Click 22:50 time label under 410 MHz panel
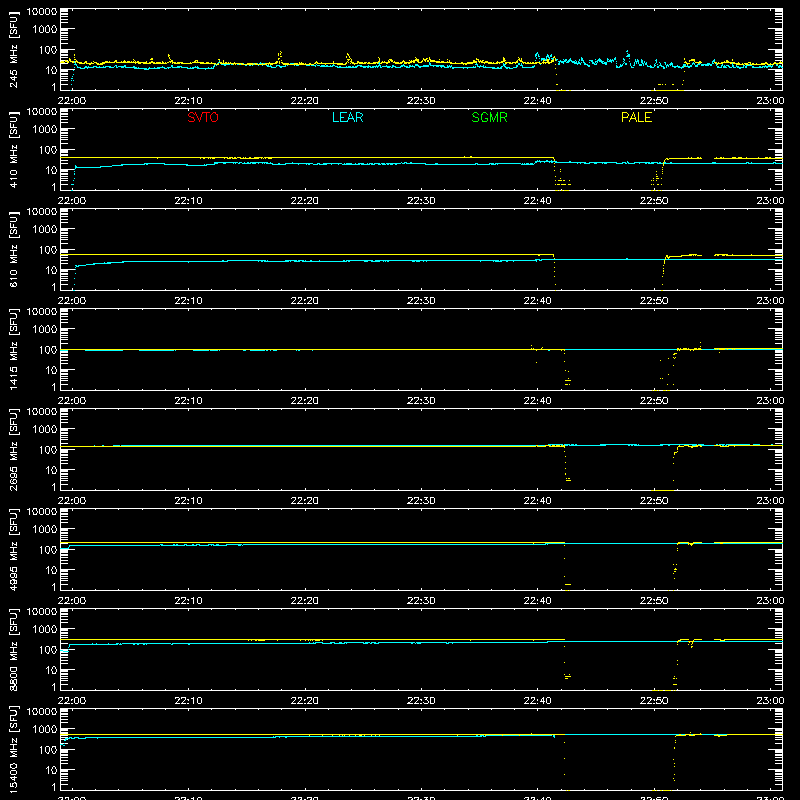 pyautogui.click(x=654, y=201)
